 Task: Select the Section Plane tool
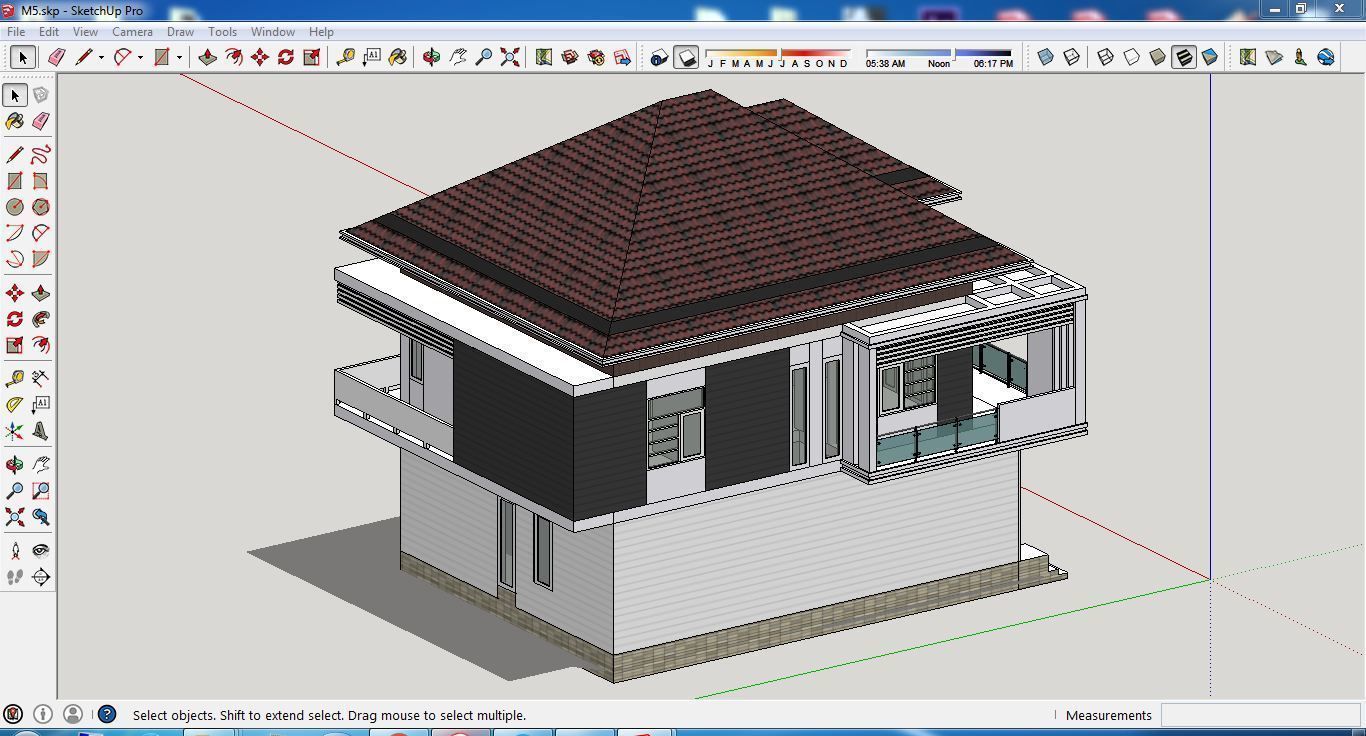(41, 577)
